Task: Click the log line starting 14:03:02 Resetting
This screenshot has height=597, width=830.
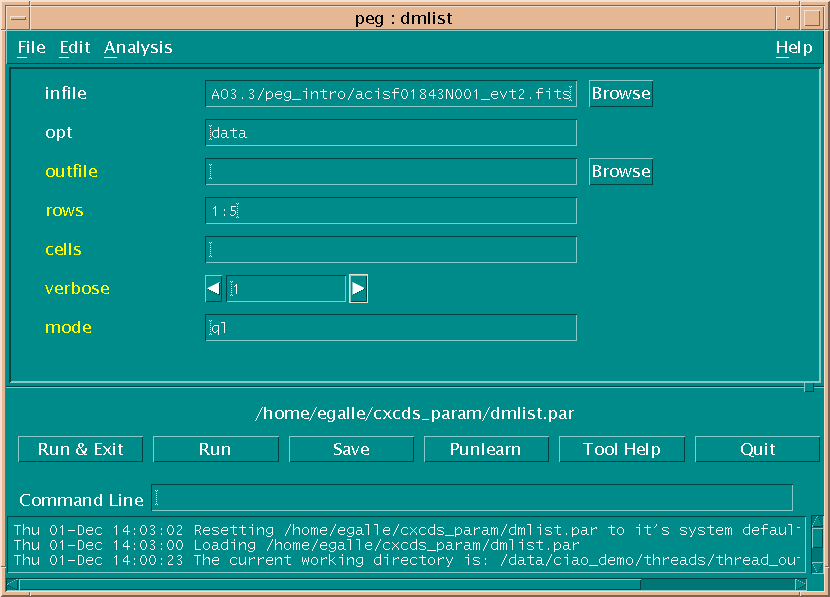Action: (406, 530)
